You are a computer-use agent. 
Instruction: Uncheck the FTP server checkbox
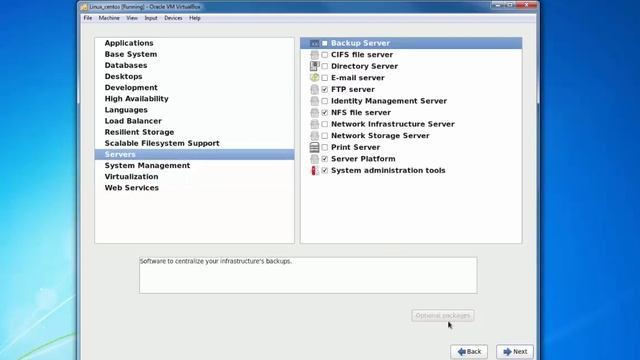(x=324, y=89)
